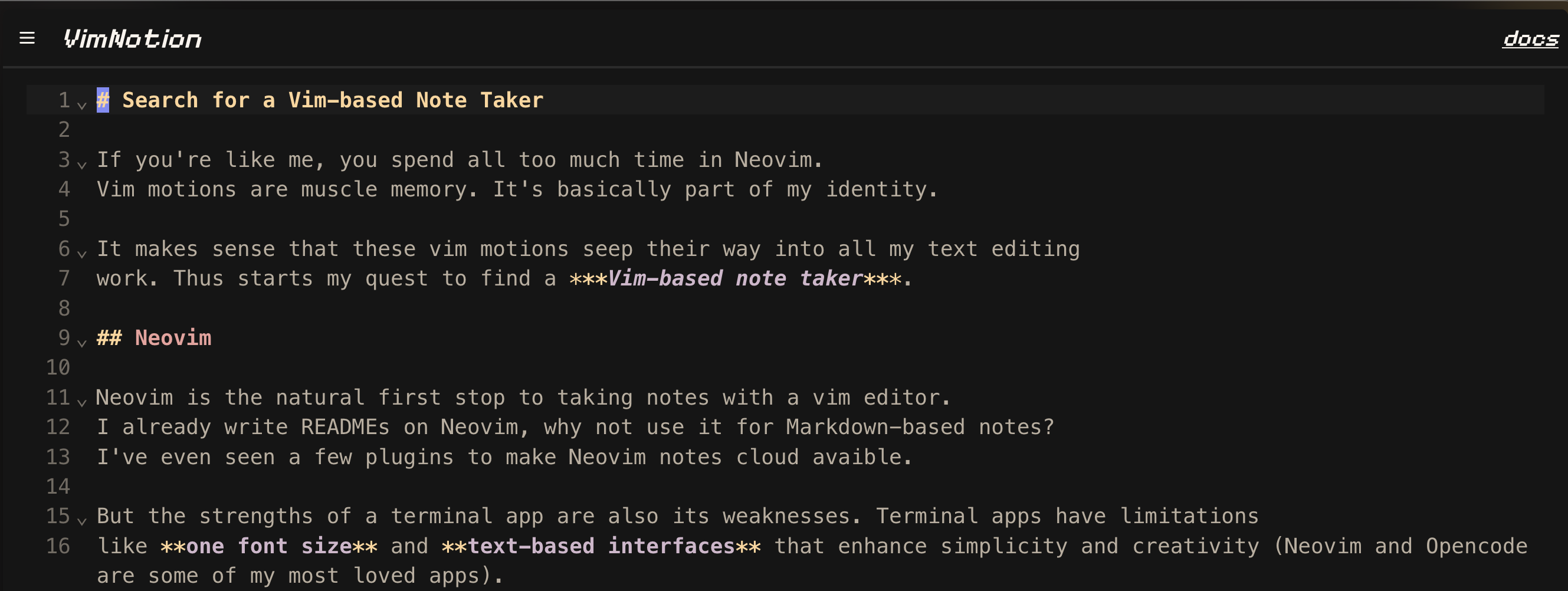Collapse the fold at line 1 heading
1568x591 pixels.
[82, 106]
